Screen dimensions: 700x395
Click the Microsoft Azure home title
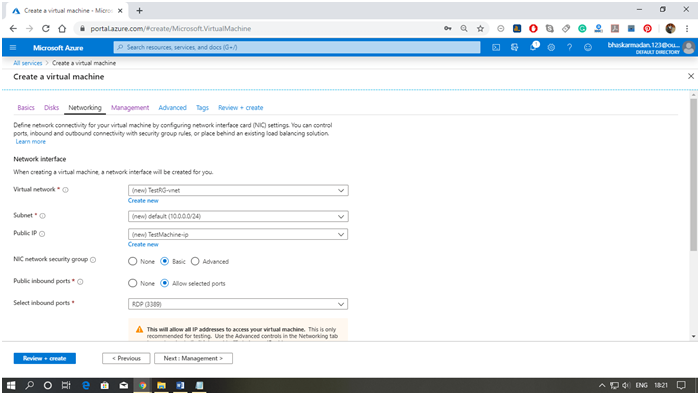point(58,48)
